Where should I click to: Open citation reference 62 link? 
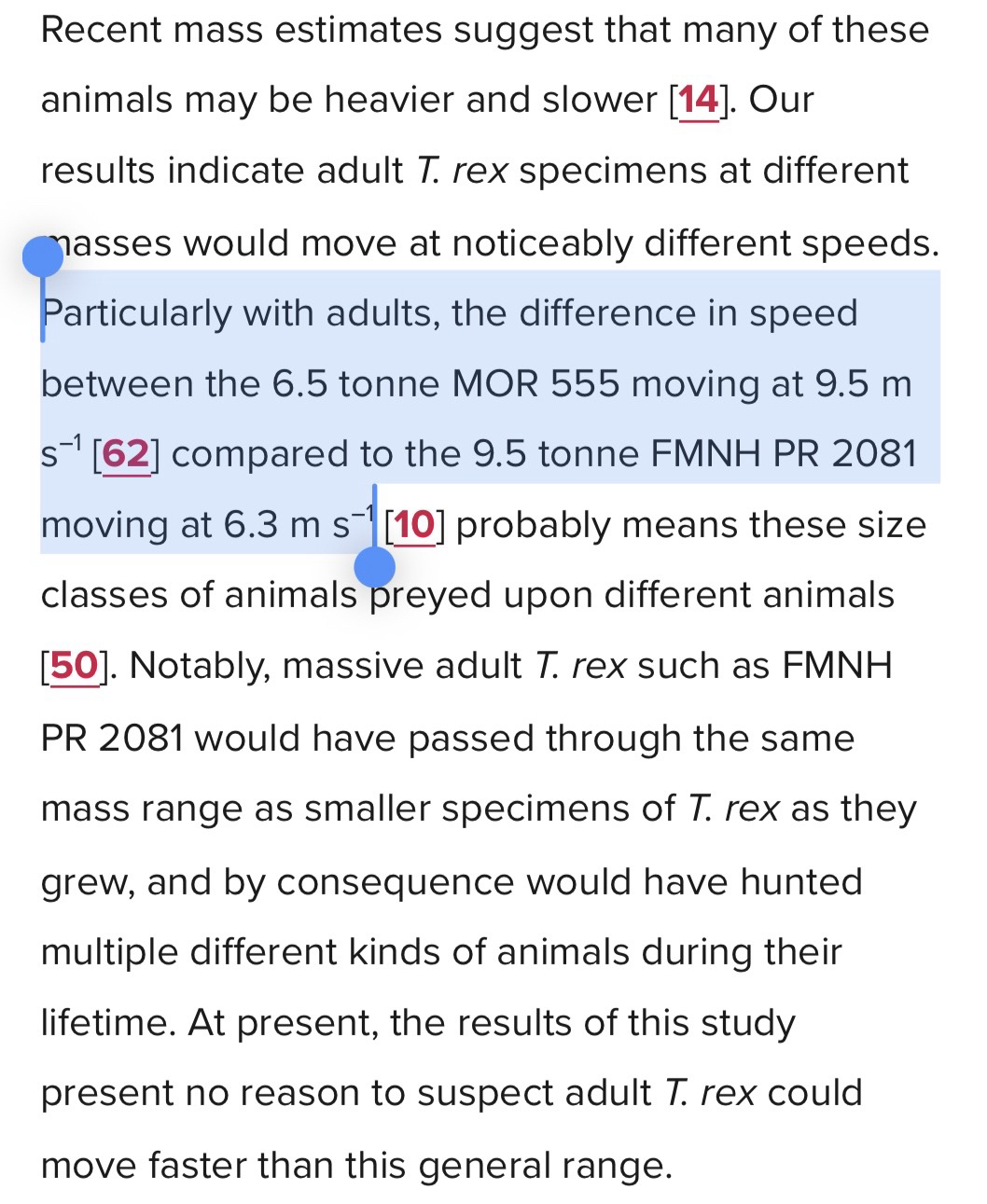click(x=126, y=454)
